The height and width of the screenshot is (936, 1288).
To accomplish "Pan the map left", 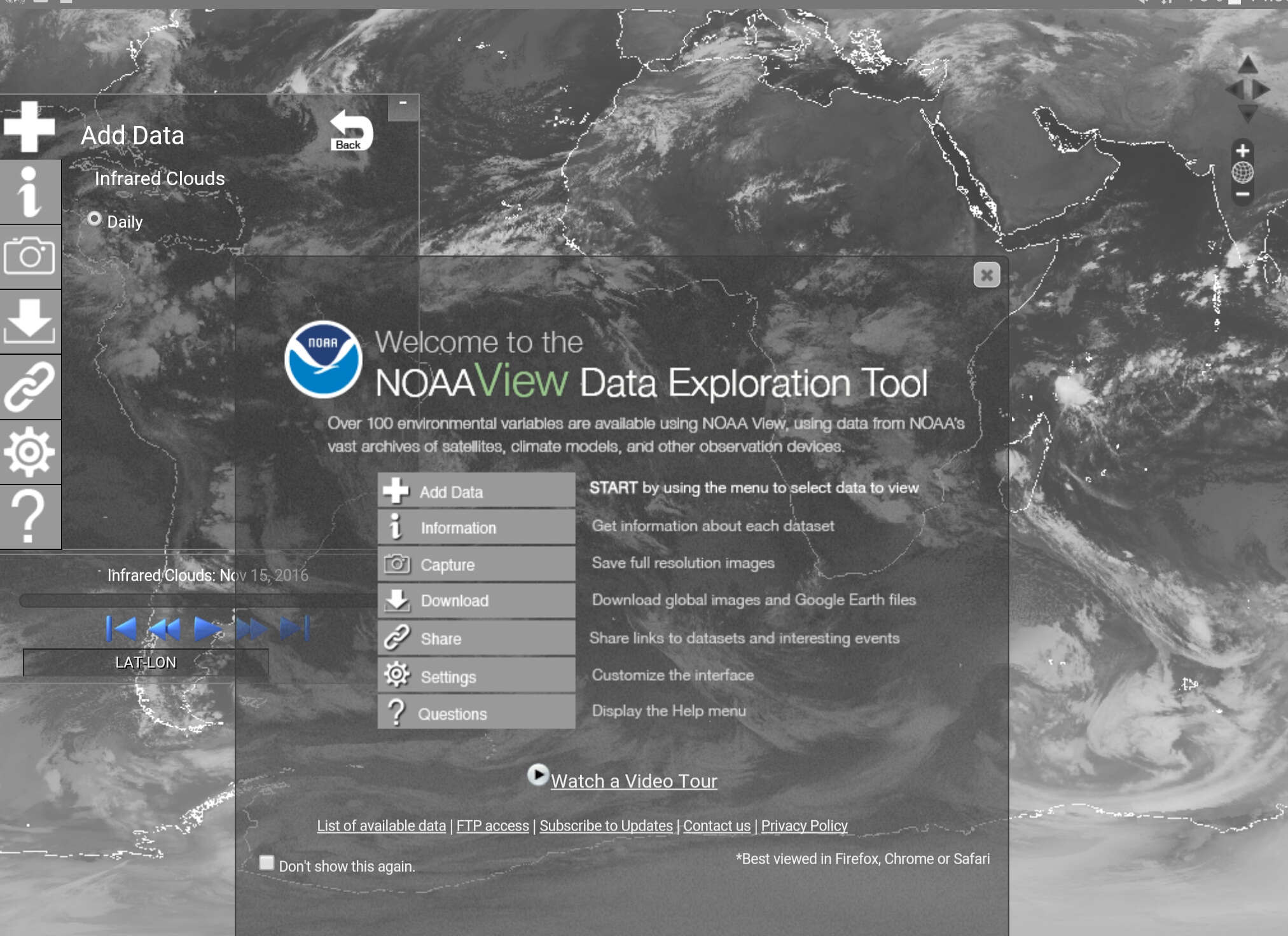I will (x=1235, y=89).
